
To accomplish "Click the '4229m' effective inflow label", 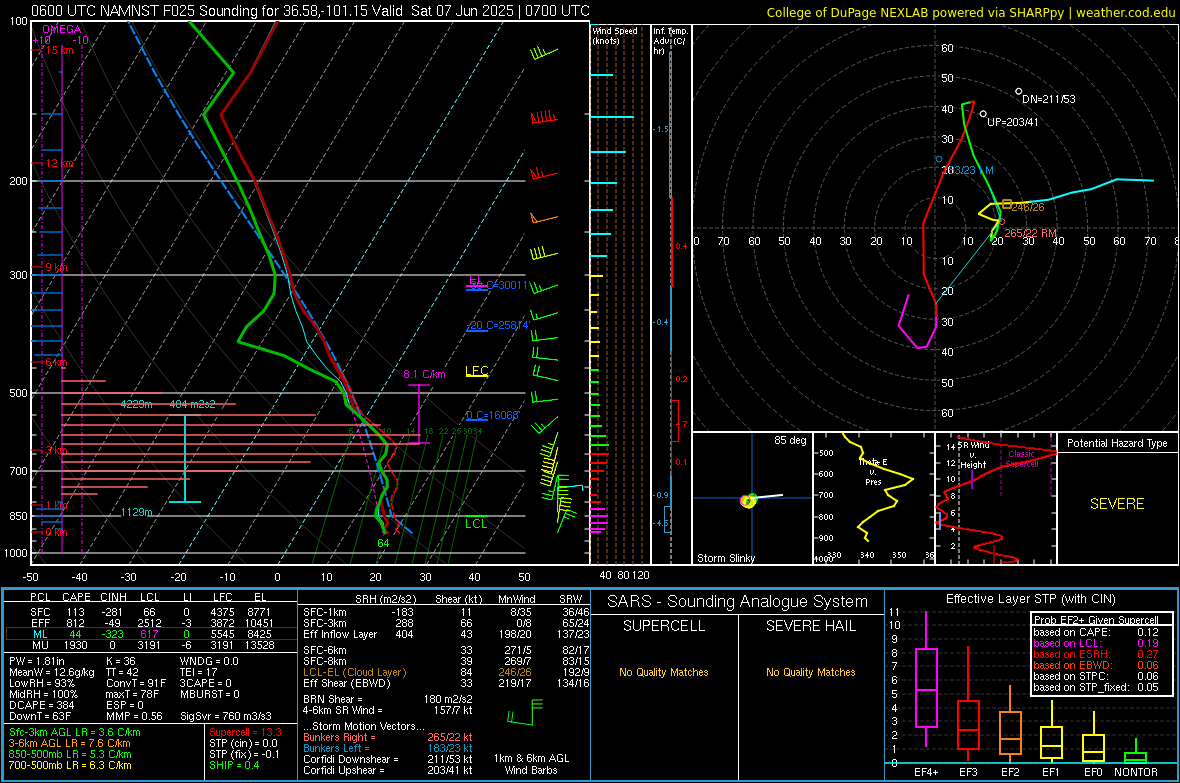I will tap(137, 404).
